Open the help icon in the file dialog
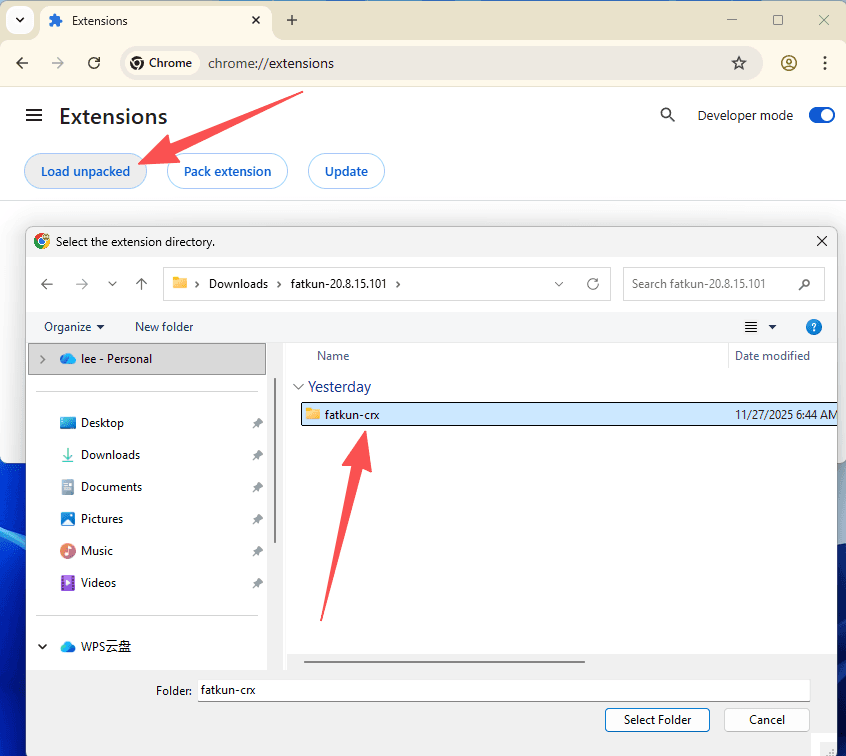 tap(814, 326)
